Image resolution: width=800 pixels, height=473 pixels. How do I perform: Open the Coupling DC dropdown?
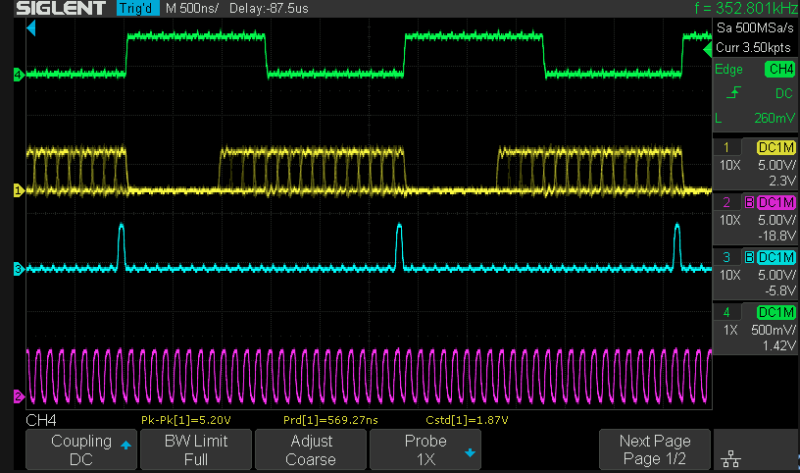pyautogui.click(x=81, y=450)
